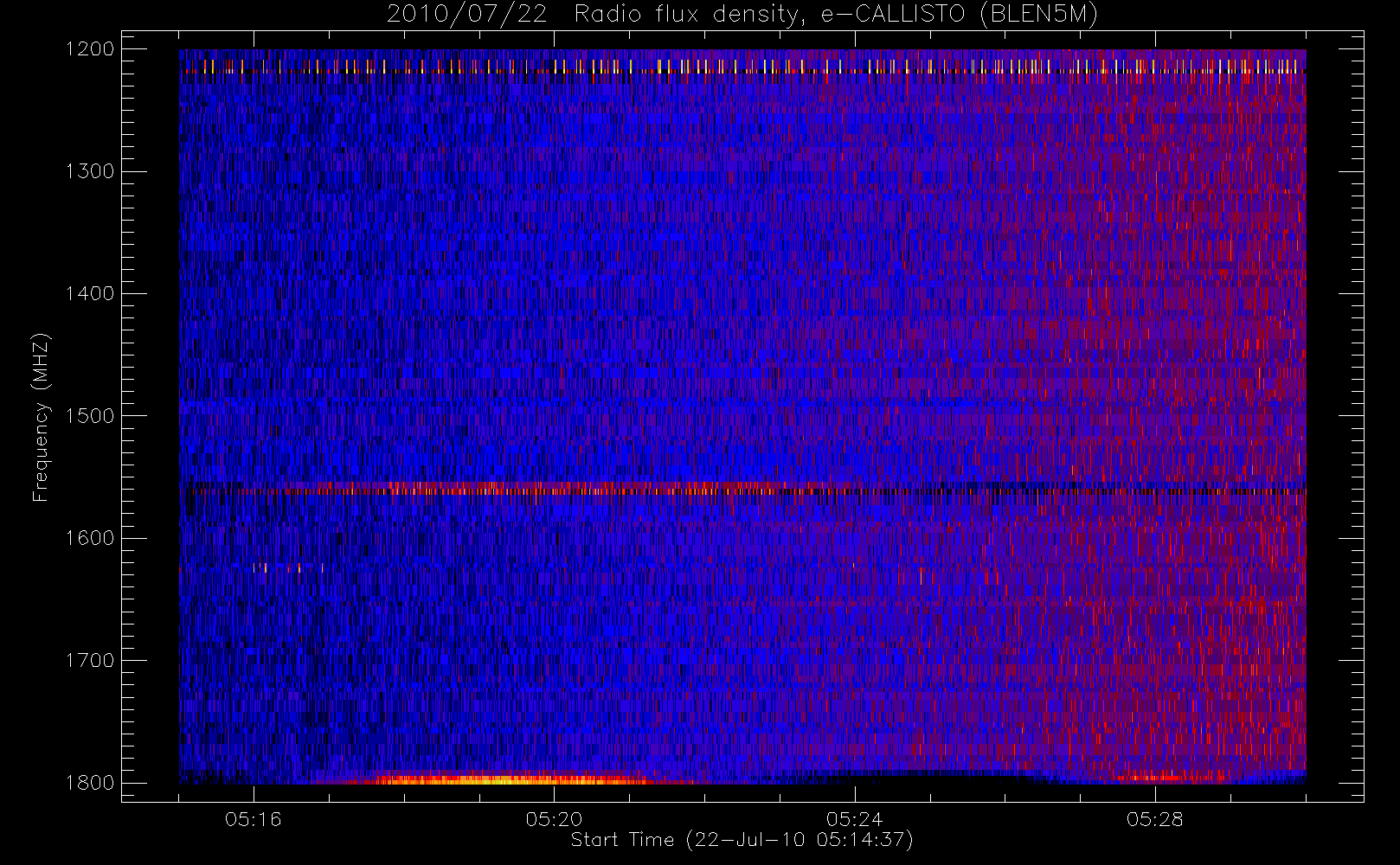Click the time tick label 05:28
Viewport: 1400px width, 865px height.
[1154, 819]
